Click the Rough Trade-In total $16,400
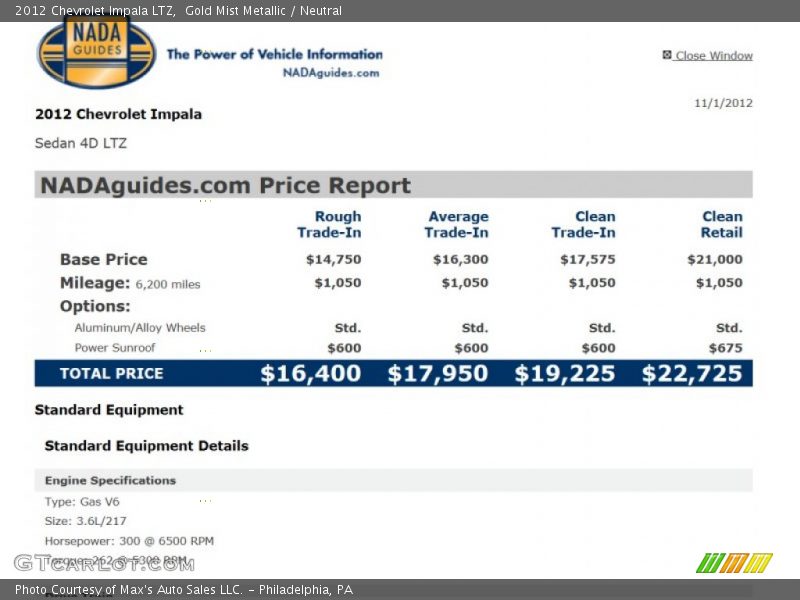This screenshot has height=600, width=800. pyautogui.click(x=310, y=374)
